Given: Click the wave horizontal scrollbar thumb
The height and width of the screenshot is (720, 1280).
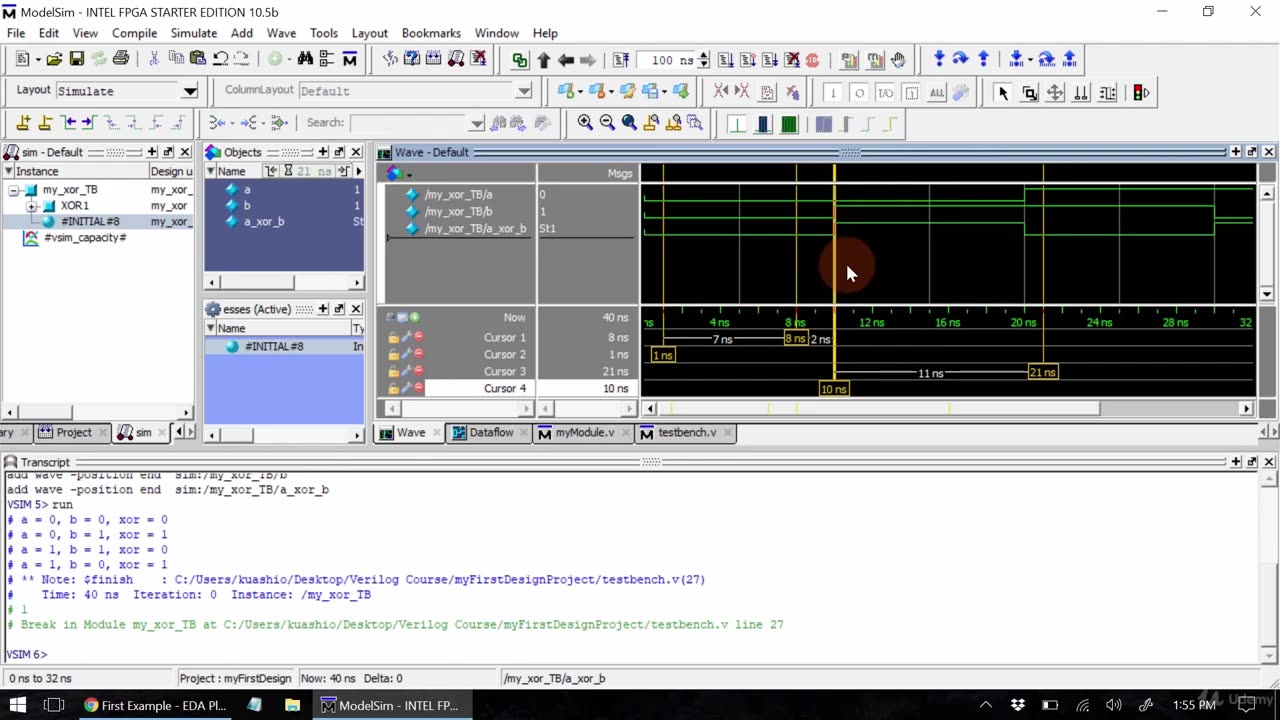Looking at the screenshot, I should [880, 408].
